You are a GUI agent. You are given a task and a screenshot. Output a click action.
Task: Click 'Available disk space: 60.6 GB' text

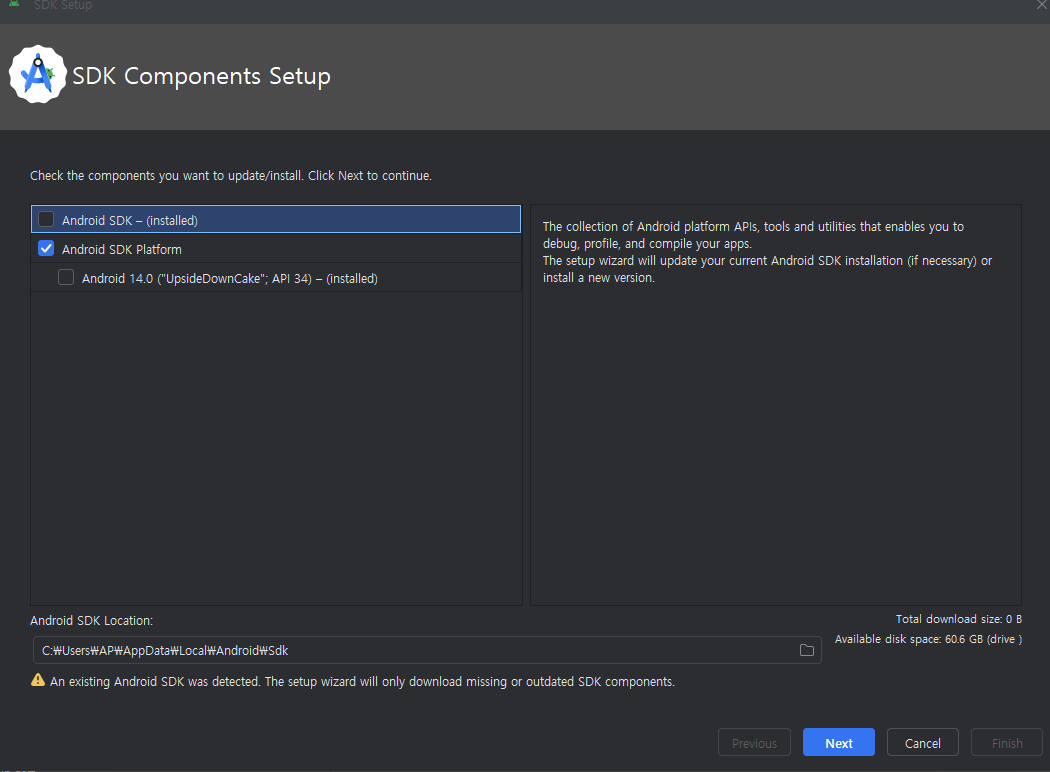[928, 639]
